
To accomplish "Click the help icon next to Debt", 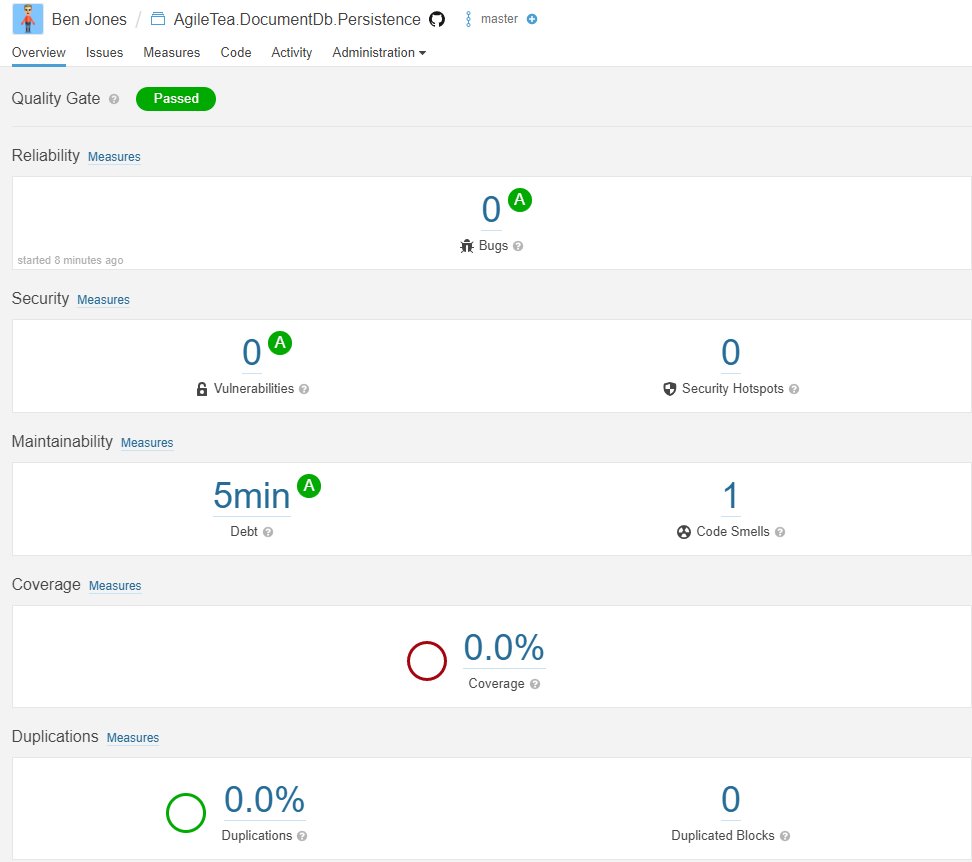I will coord(268,532).
